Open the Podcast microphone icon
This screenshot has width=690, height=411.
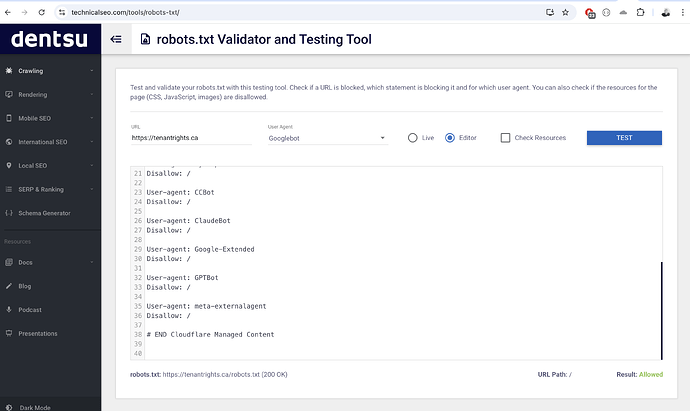pyautogui.click(x=9, y=309)
